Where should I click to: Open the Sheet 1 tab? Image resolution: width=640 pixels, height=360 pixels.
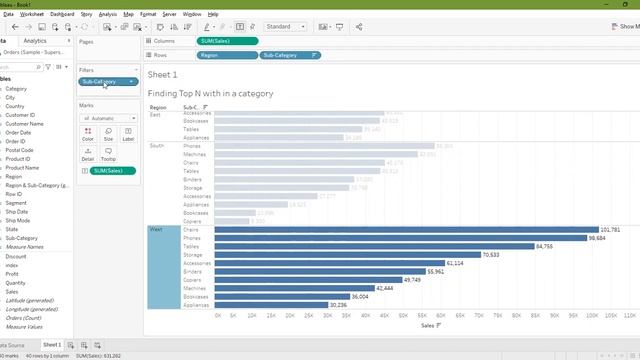52,345
